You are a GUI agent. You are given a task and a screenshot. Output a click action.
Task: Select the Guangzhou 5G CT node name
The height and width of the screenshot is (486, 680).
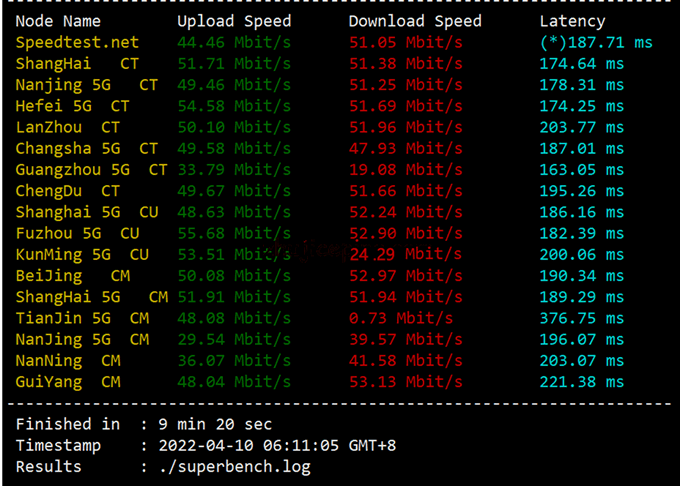[91, 170]
